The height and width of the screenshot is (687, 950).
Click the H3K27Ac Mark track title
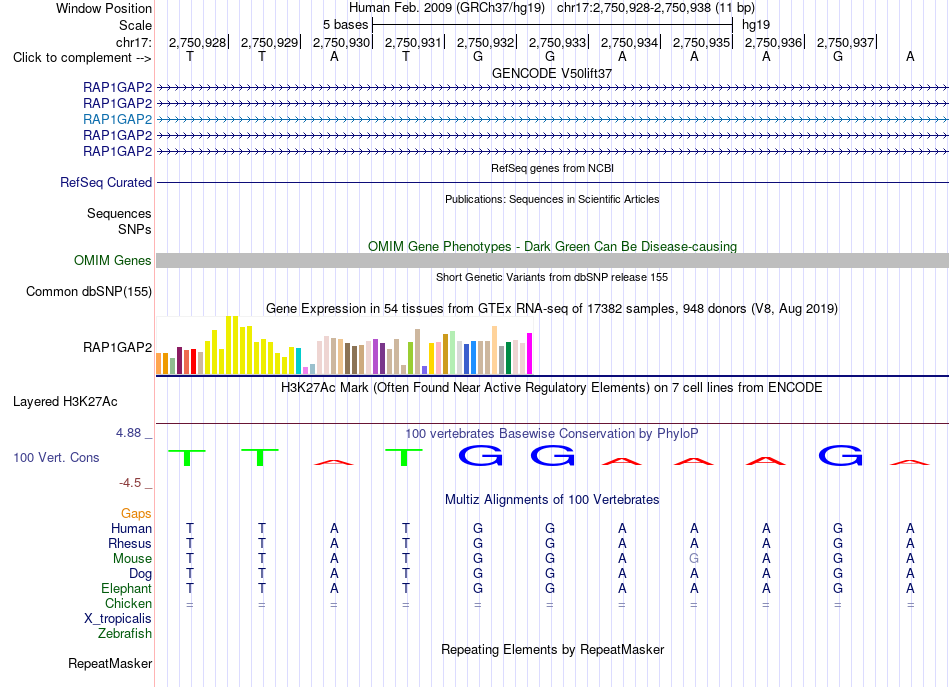(x=552, y=388)
